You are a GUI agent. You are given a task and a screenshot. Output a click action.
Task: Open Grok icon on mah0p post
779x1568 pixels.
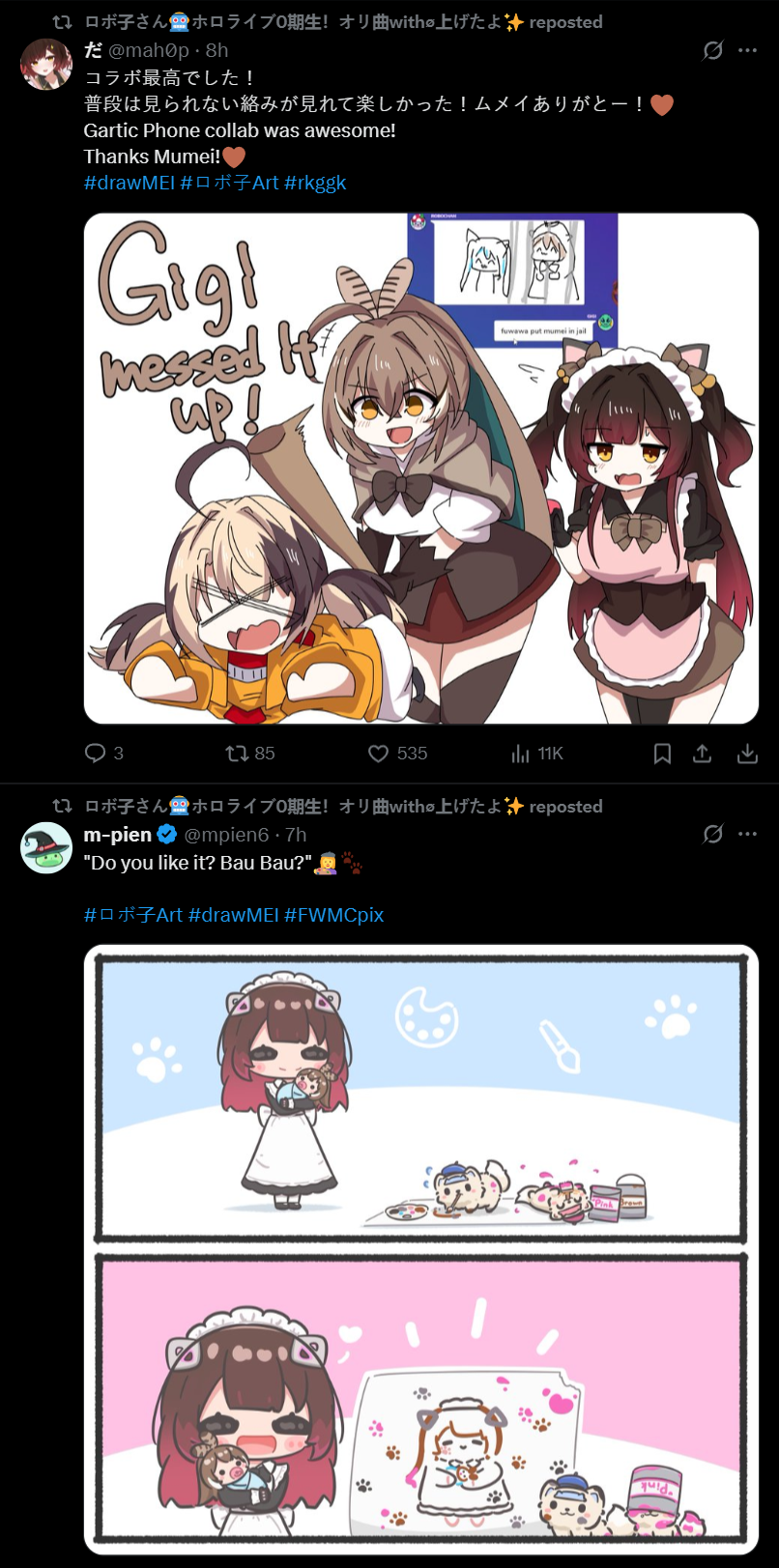click(x=713, y=50)
